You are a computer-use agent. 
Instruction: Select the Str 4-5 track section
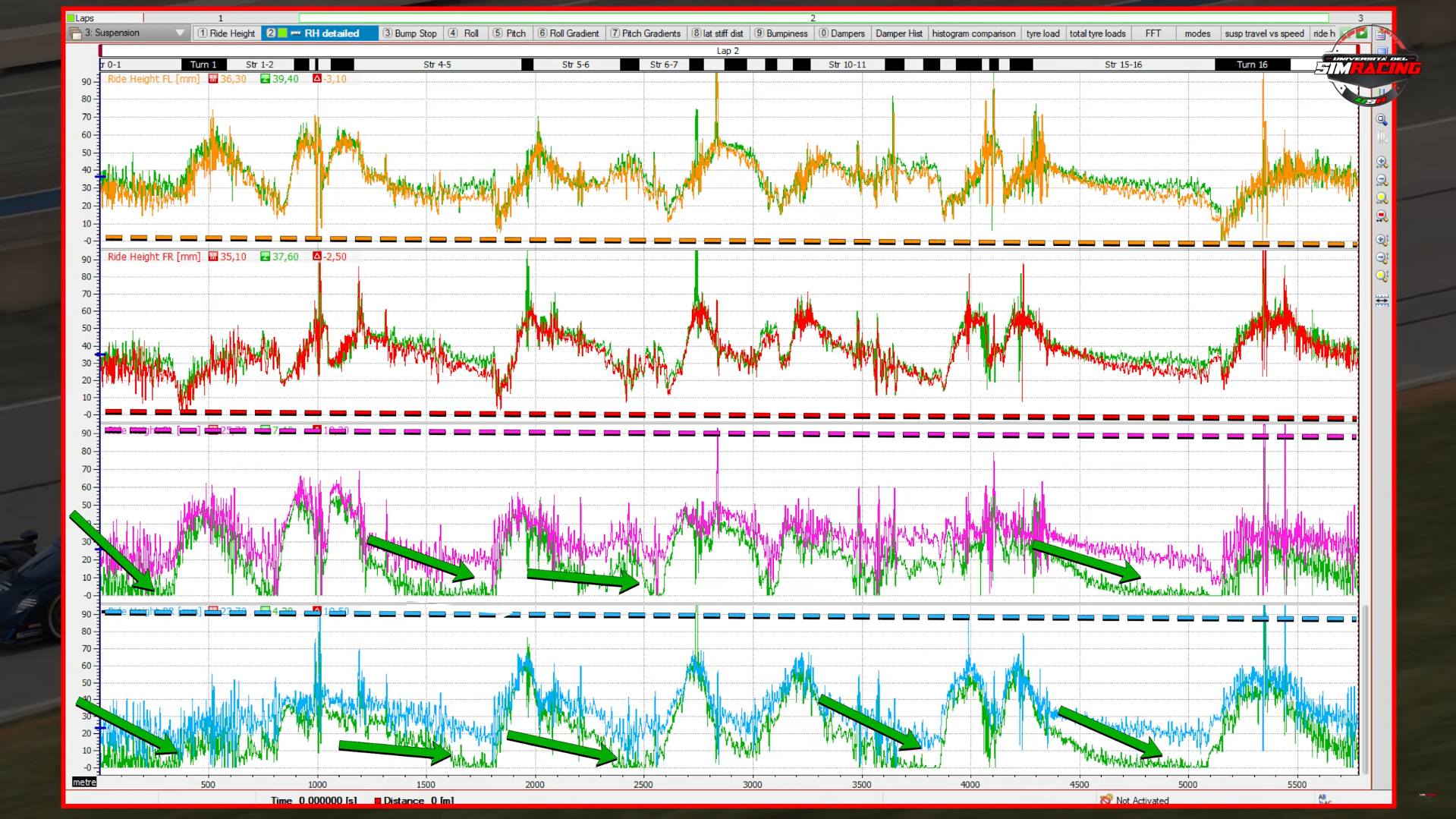coord(437,65)
